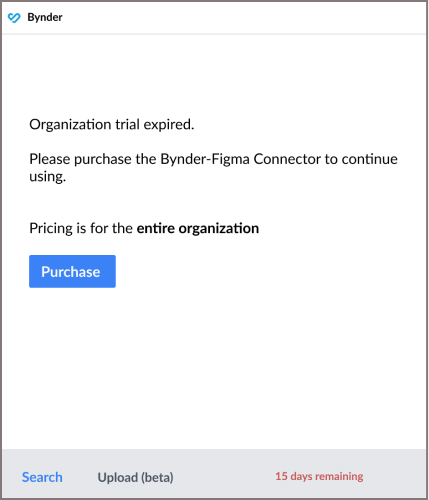Click the word Organization in first line
The image size is (429, 500).
coord(70,125)
